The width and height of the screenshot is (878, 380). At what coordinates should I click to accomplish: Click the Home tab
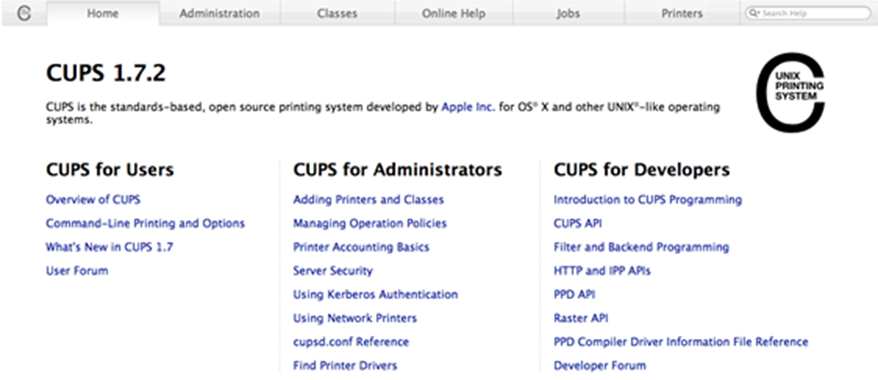pos(102,13)
